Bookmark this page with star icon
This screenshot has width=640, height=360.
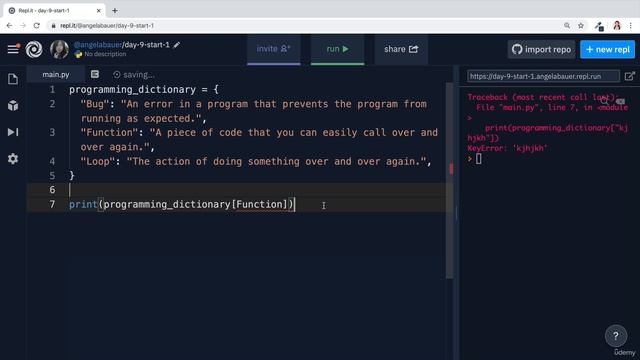pos(580,25)
